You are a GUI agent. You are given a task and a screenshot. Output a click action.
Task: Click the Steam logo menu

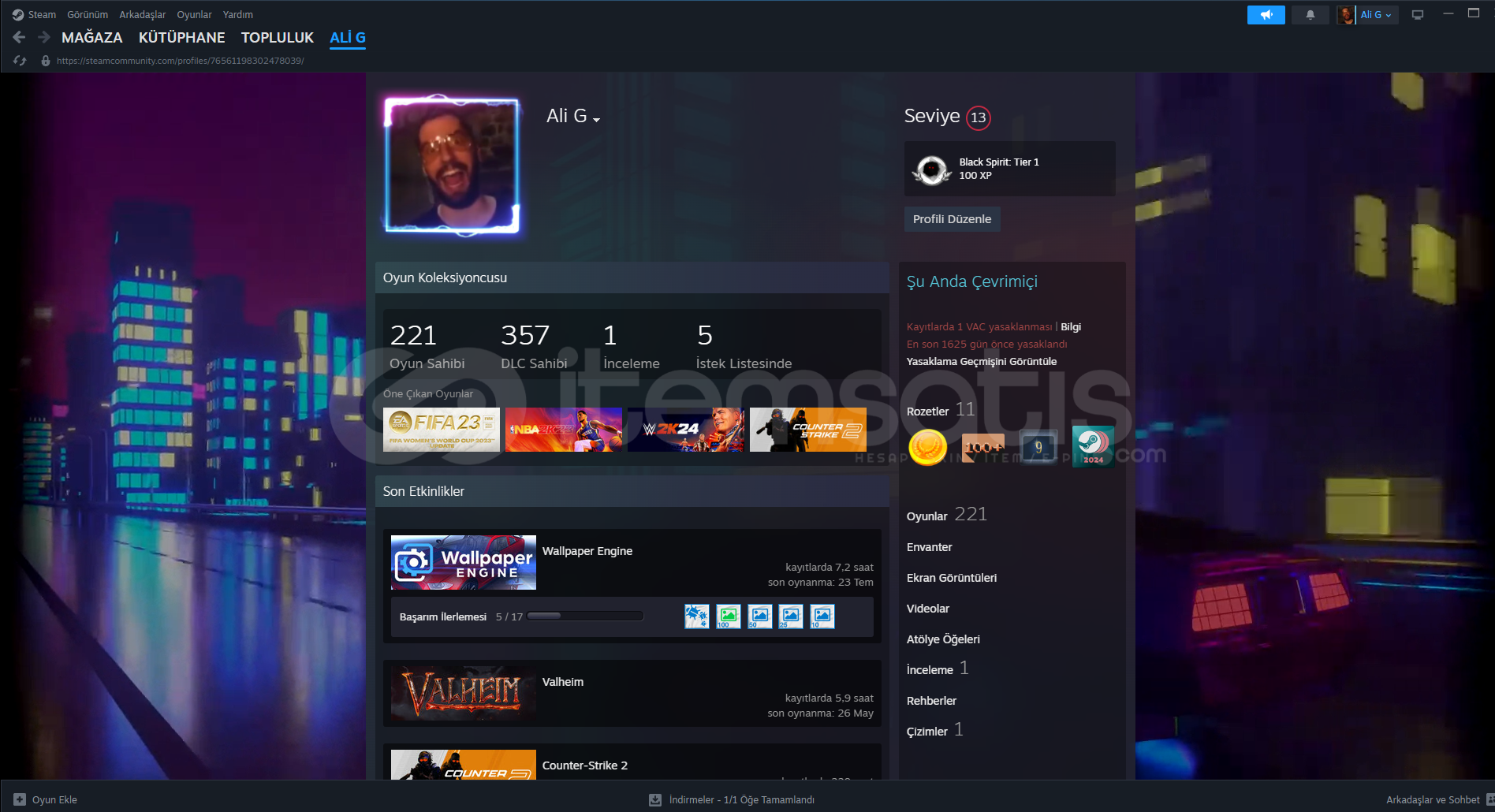click(34, 15)
